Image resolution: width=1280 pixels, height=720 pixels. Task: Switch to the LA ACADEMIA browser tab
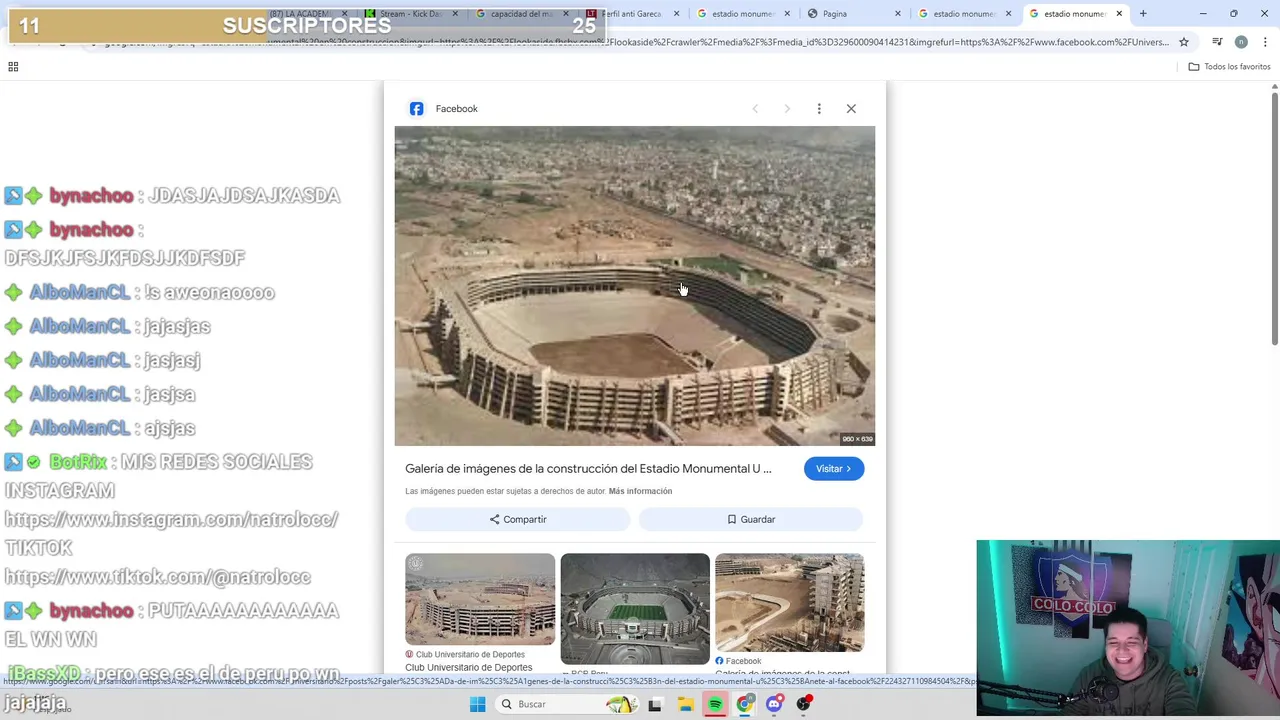300,14
